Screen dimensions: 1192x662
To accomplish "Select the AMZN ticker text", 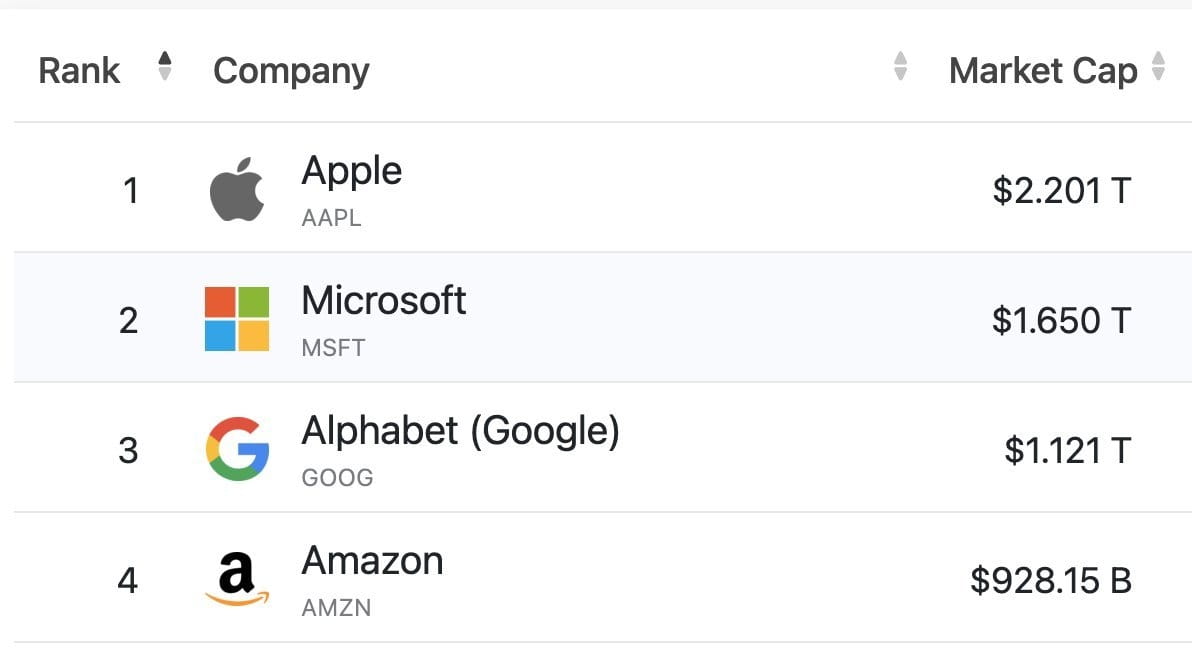I will (x=336, y=607).
